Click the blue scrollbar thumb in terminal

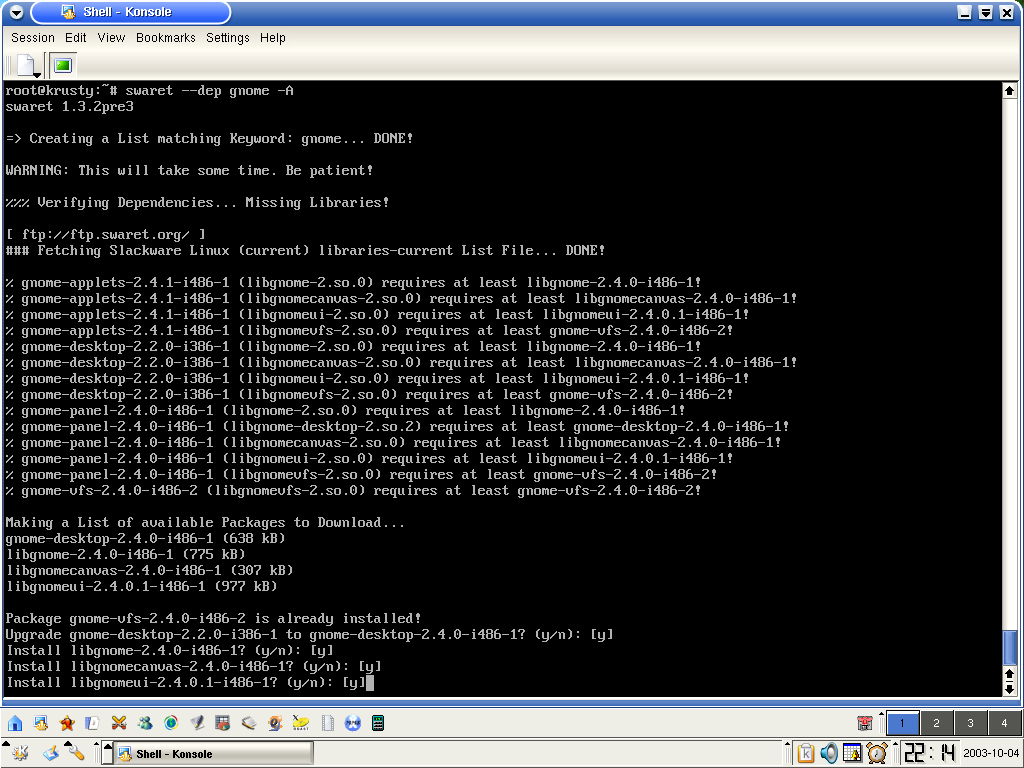pos(1010,647)
